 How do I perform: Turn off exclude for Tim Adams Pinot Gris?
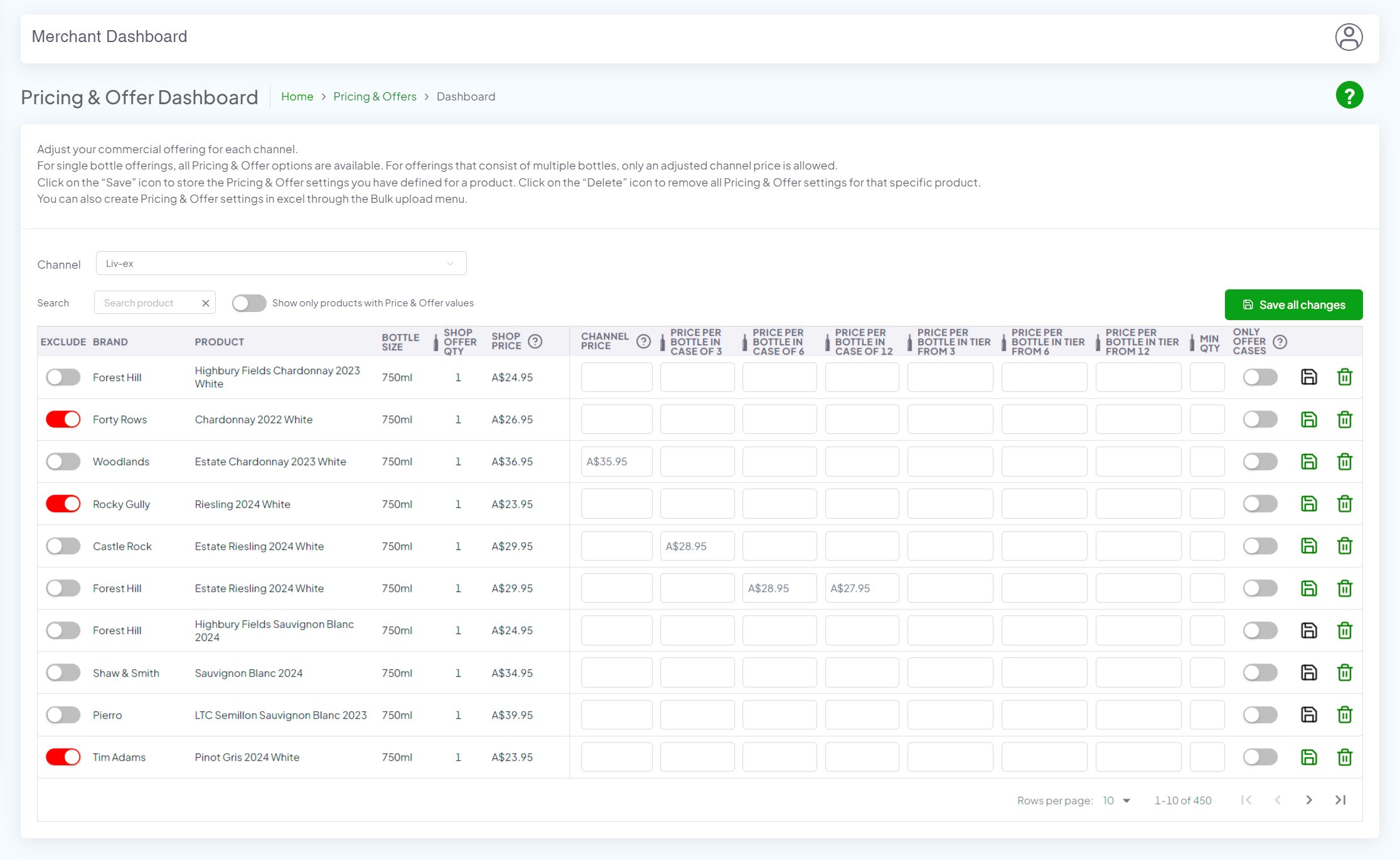point(63,757)
